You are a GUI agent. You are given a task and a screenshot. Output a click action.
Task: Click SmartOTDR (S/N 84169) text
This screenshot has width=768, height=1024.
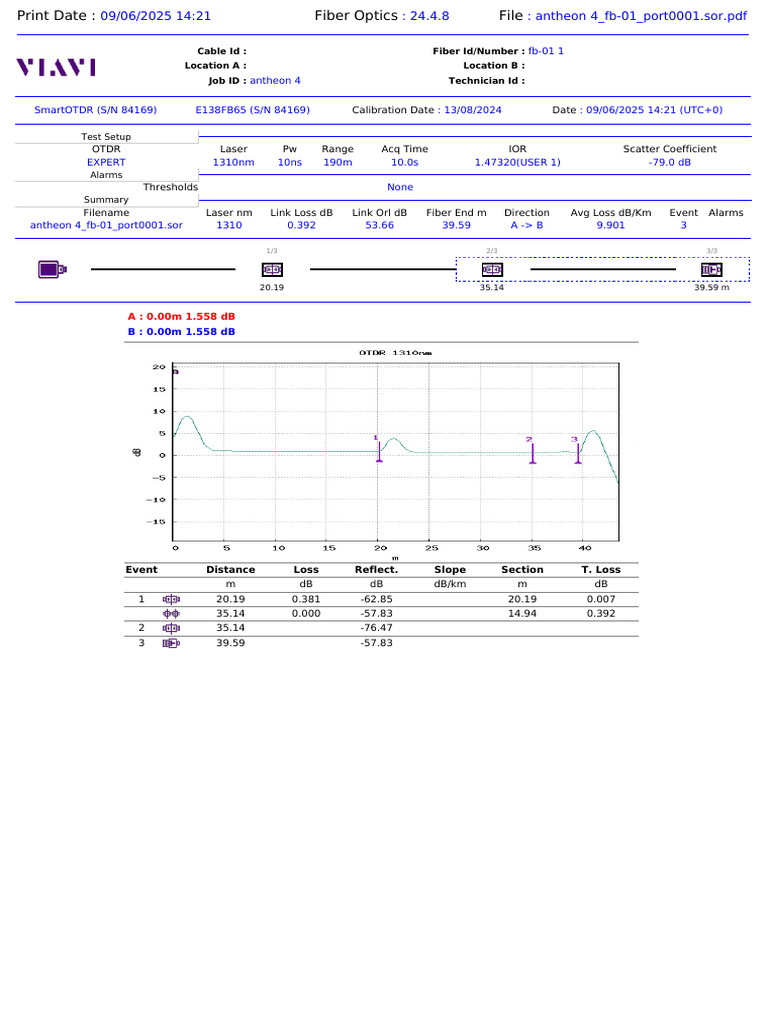tap(95, 110)
